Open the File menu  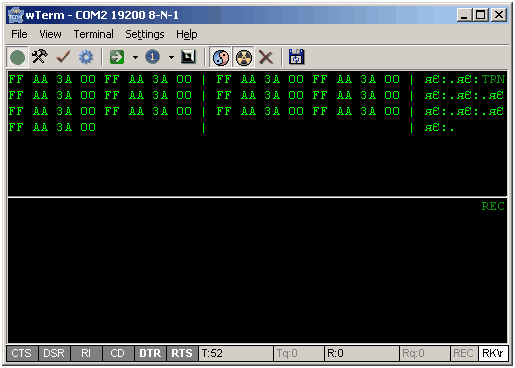tap(19, 34)
